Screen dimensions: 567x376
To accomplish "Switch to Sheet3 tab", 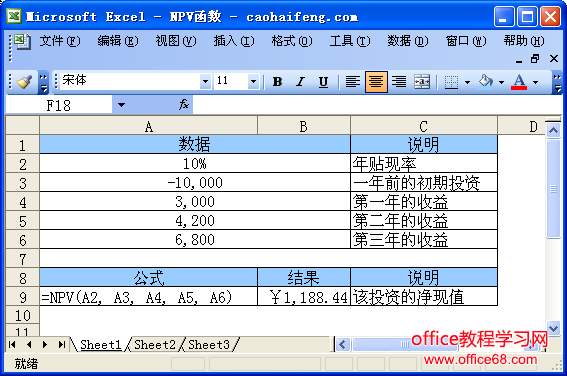I will pyautogui.click(x=209, y=345).
